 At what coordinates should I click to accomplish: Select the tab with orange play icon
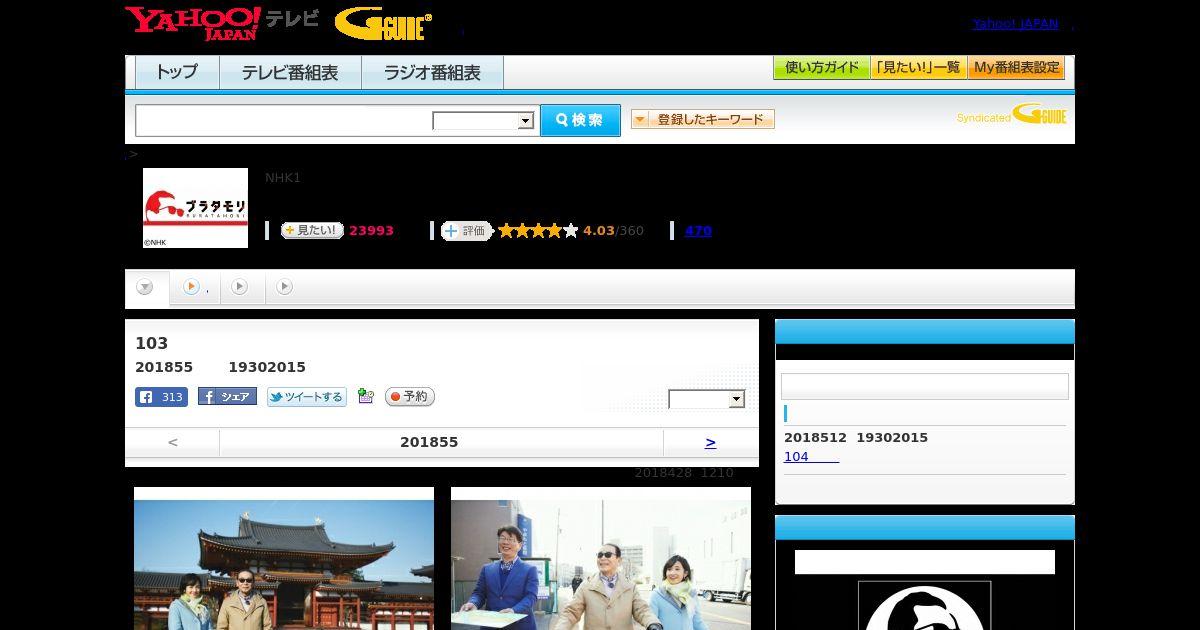point(195,287)
